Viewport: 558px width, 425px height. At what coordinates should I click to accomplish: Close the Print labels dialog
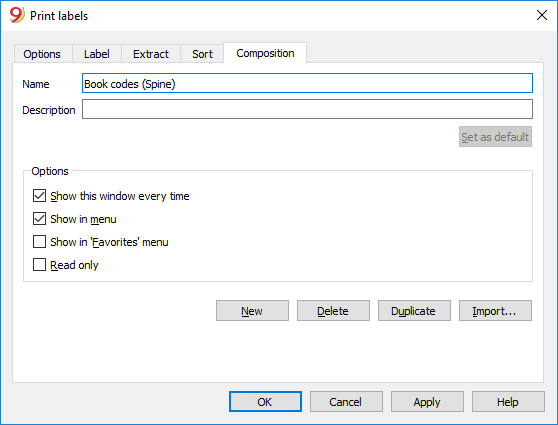(x=542, y=15)
